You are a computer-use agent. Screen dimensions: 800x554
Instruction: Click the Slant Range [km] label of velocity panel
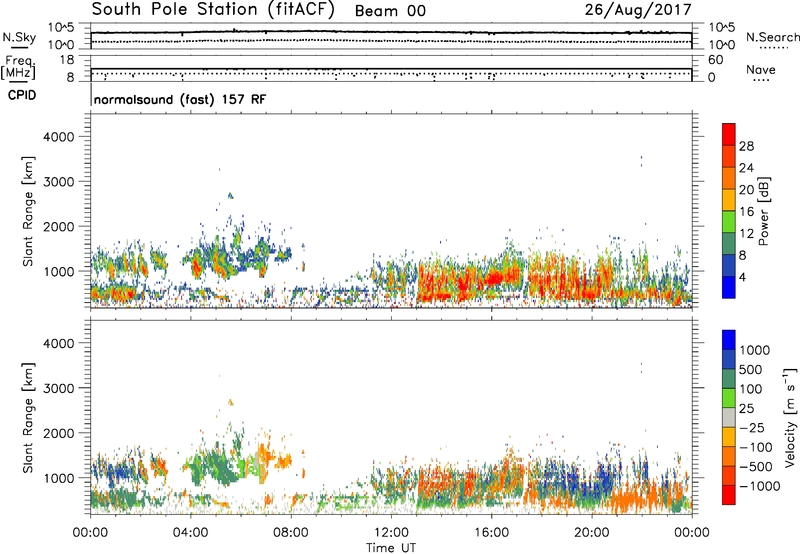tap(28, 418)
